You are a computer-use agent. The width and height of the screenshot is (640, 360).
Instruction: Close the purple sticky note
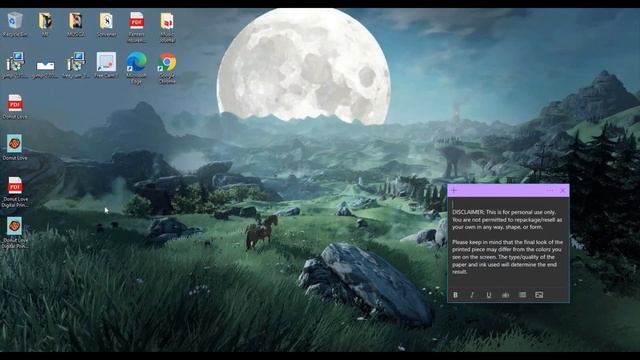point(563,190)
